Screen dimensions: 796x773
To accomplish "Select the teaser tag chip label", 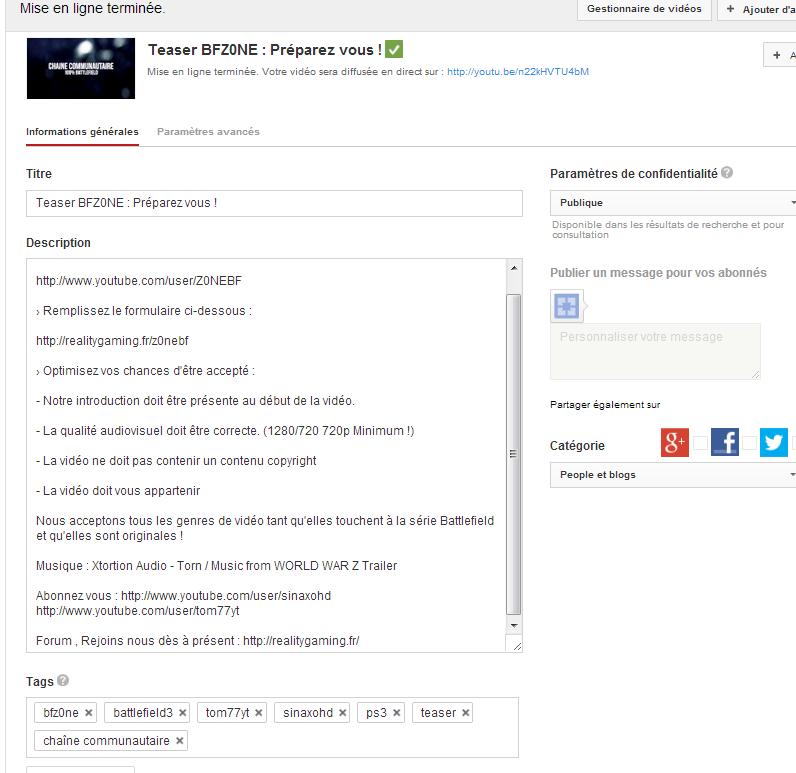I will (x=438, y=713).
